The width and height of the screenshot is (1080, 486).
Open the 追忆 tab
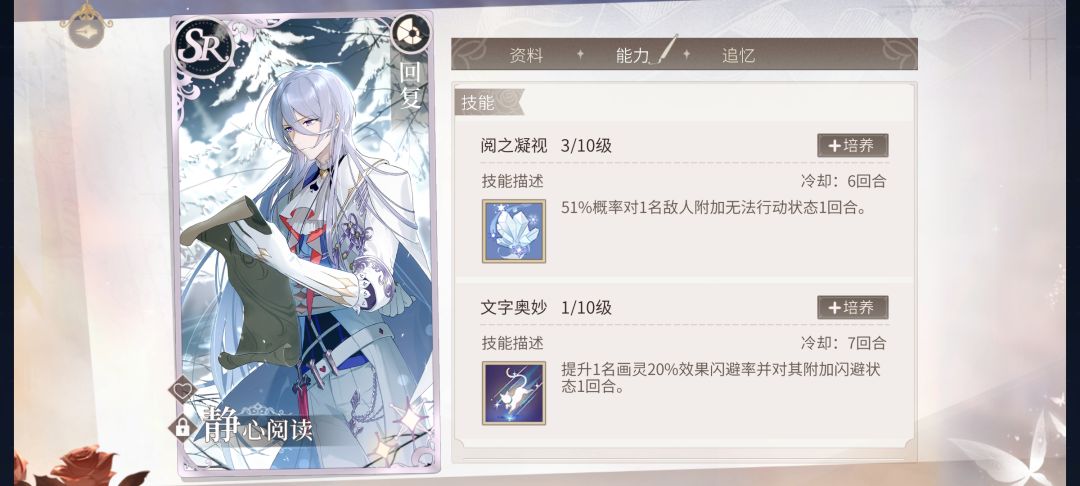738,56
